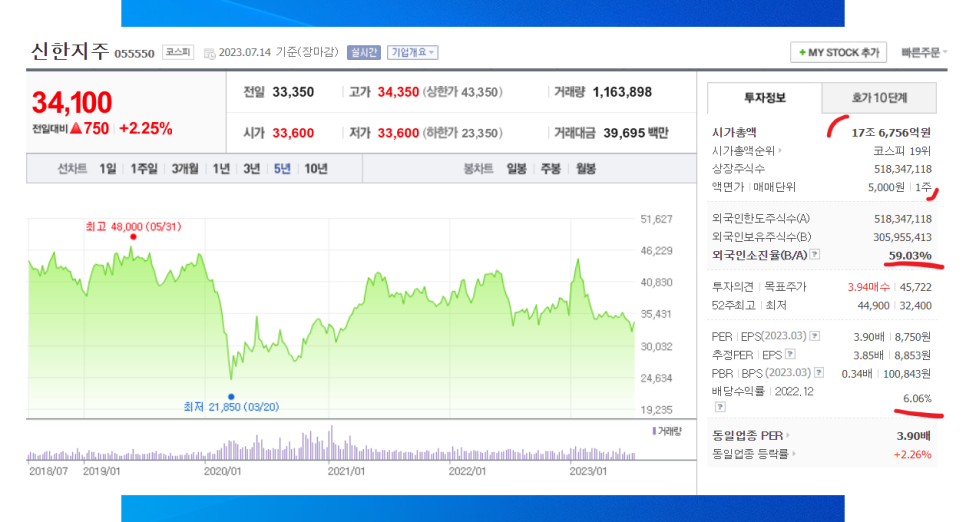Select the 1주일 line chart period

point(144,168)
